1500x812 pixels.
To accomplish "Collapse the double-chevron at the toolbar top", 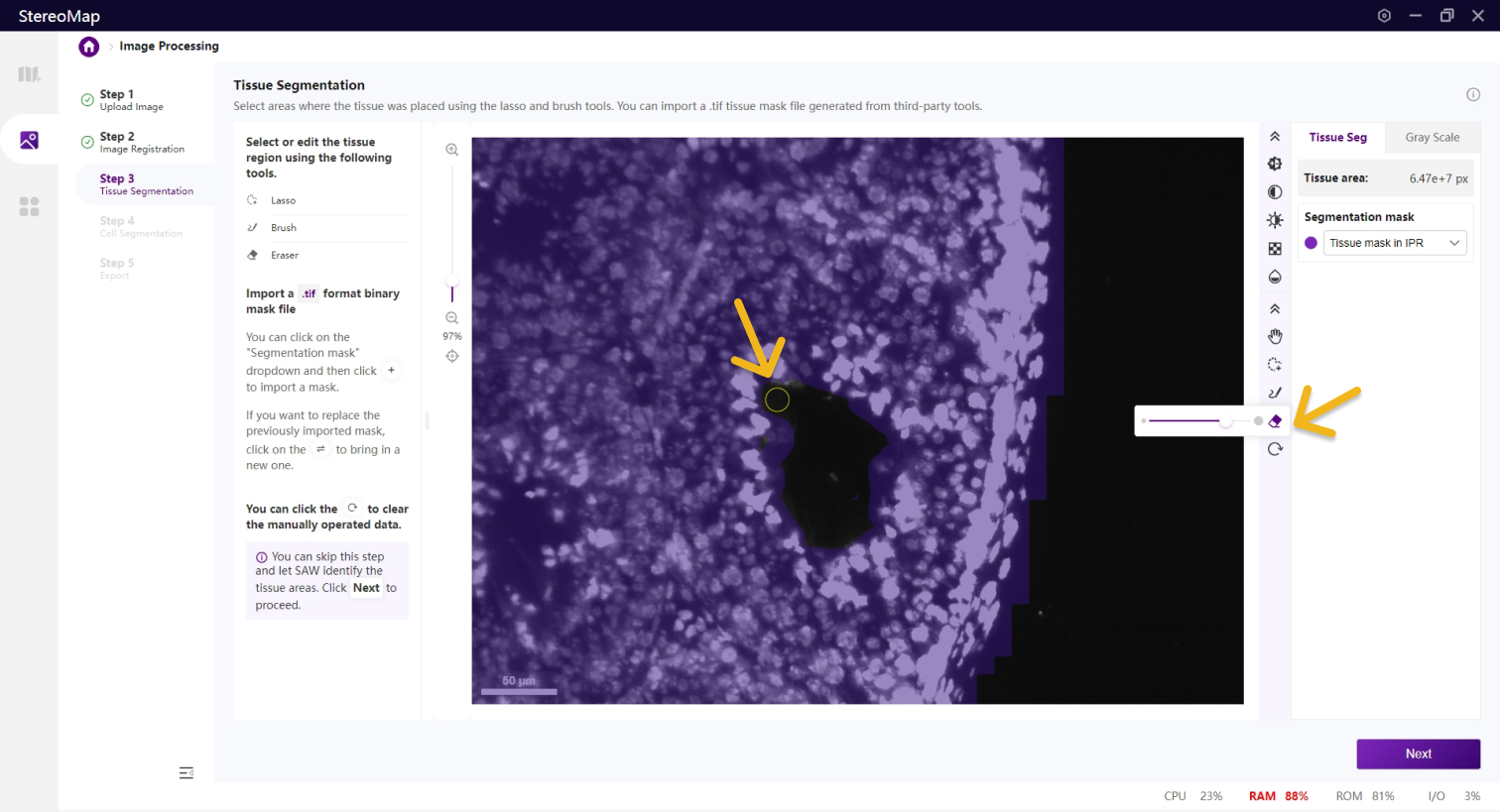I will pos(1275,137).
